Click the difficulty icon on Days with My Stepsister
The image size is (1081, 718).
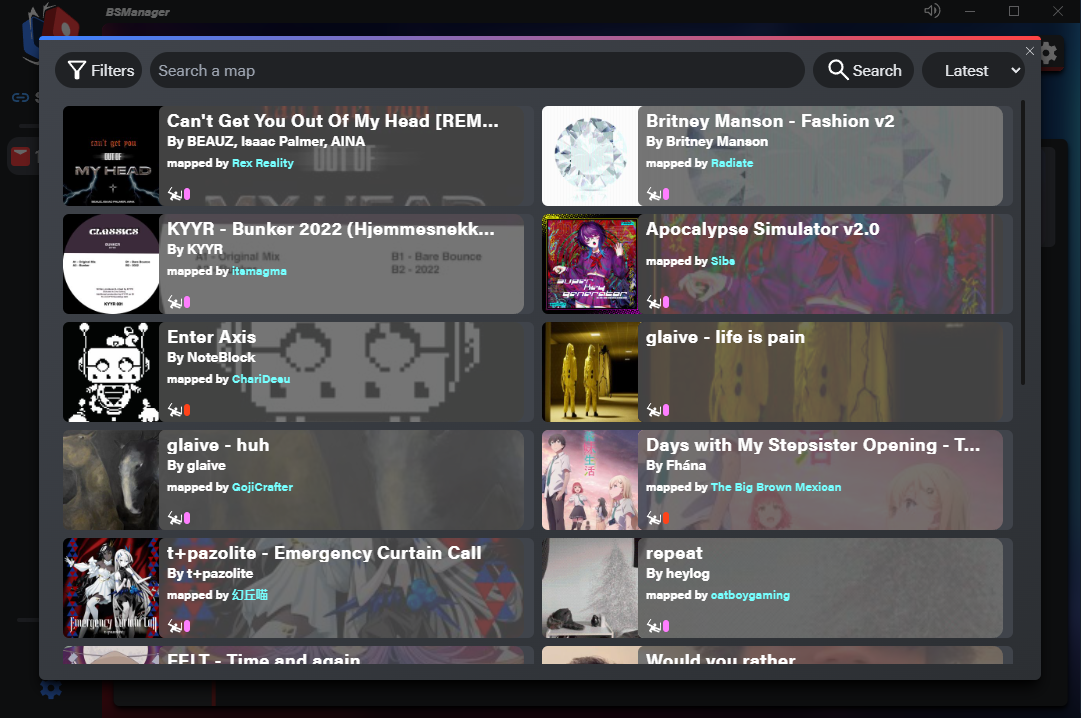point(666,518)
